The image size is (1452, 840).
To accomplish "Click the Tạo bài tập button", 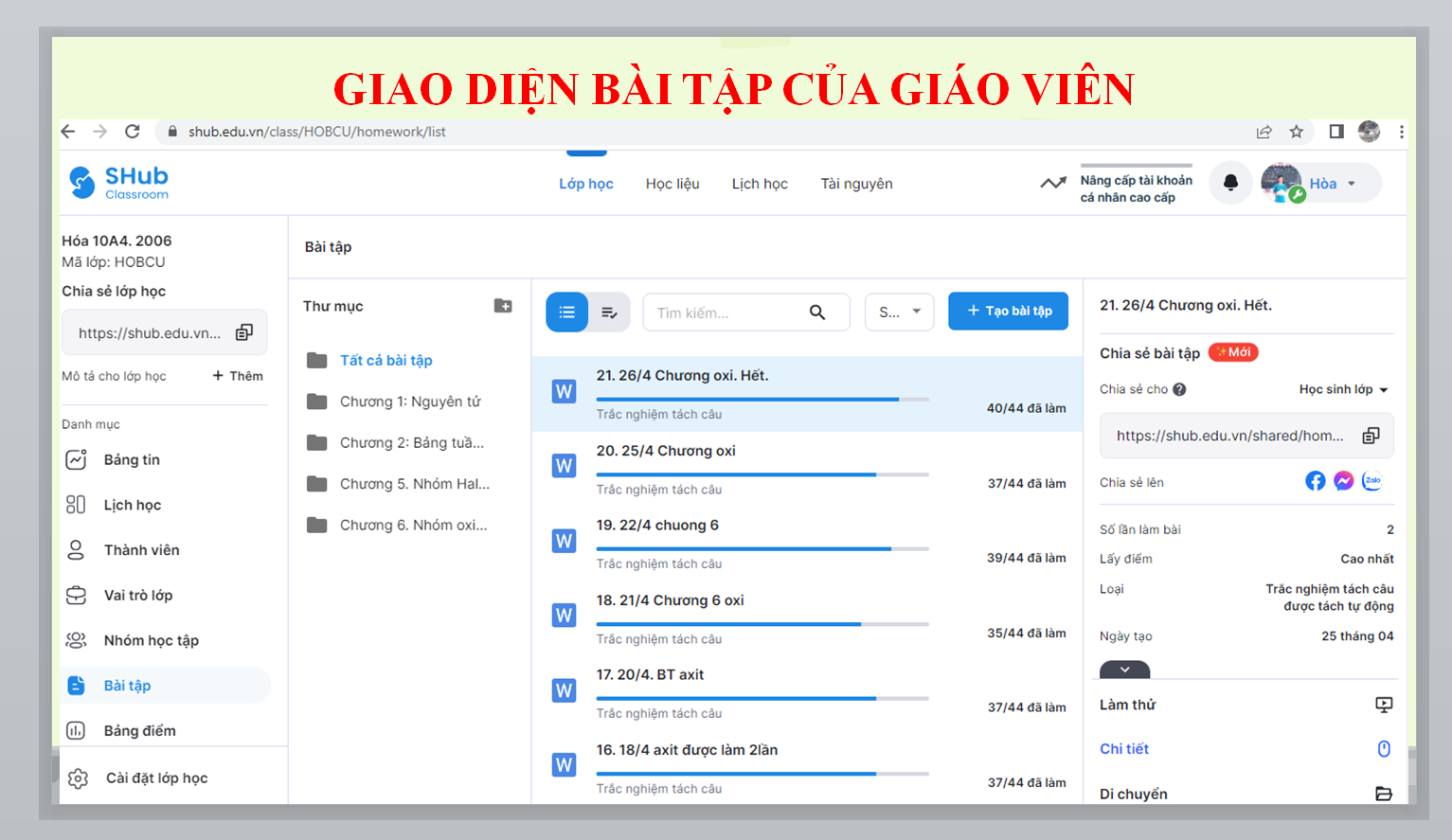I will (1008, 311).
